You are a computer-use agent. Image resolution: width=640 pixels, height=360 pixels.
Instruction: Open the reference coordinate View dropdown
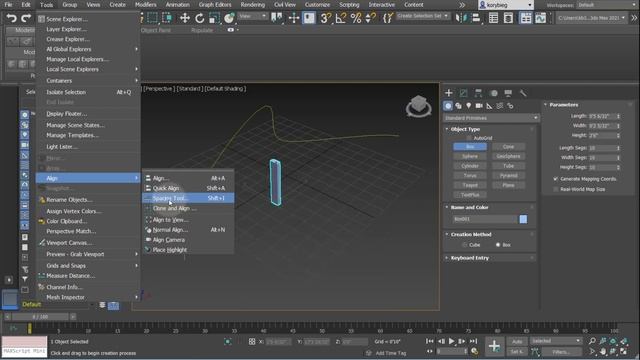(x=253, y=16)
